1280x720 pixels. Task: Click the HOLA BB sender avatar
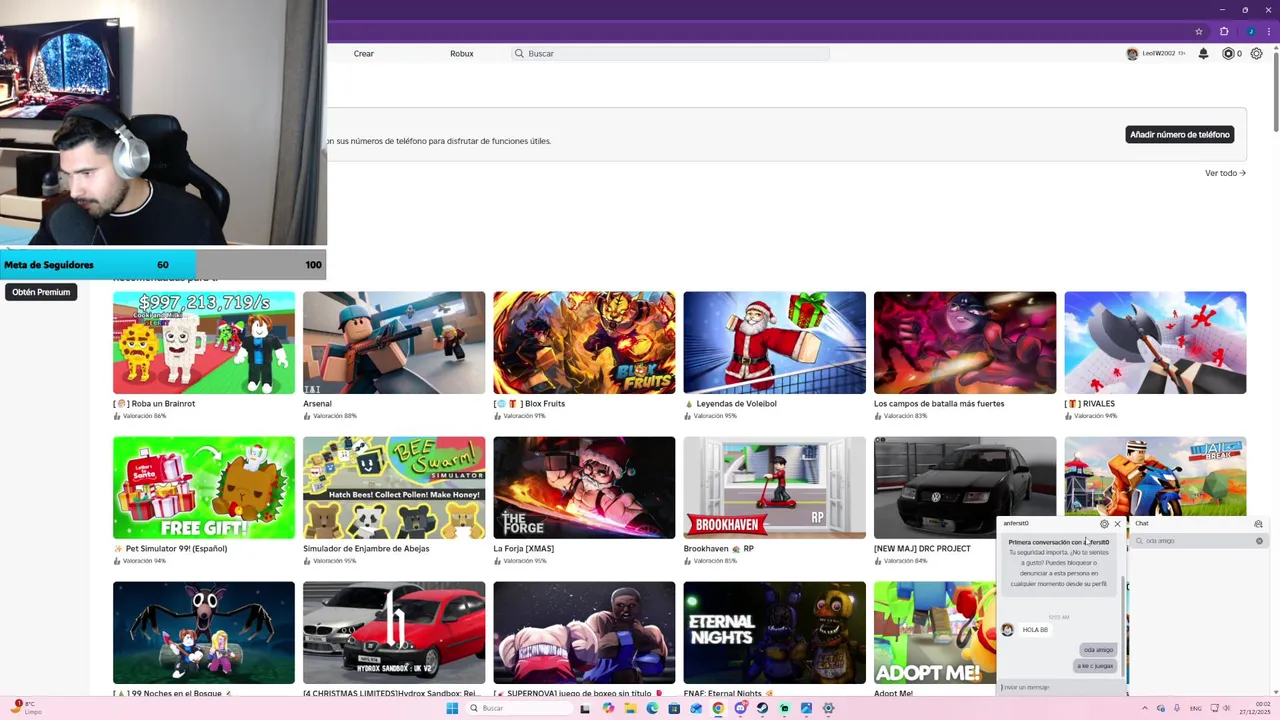tap(1007, 630)
